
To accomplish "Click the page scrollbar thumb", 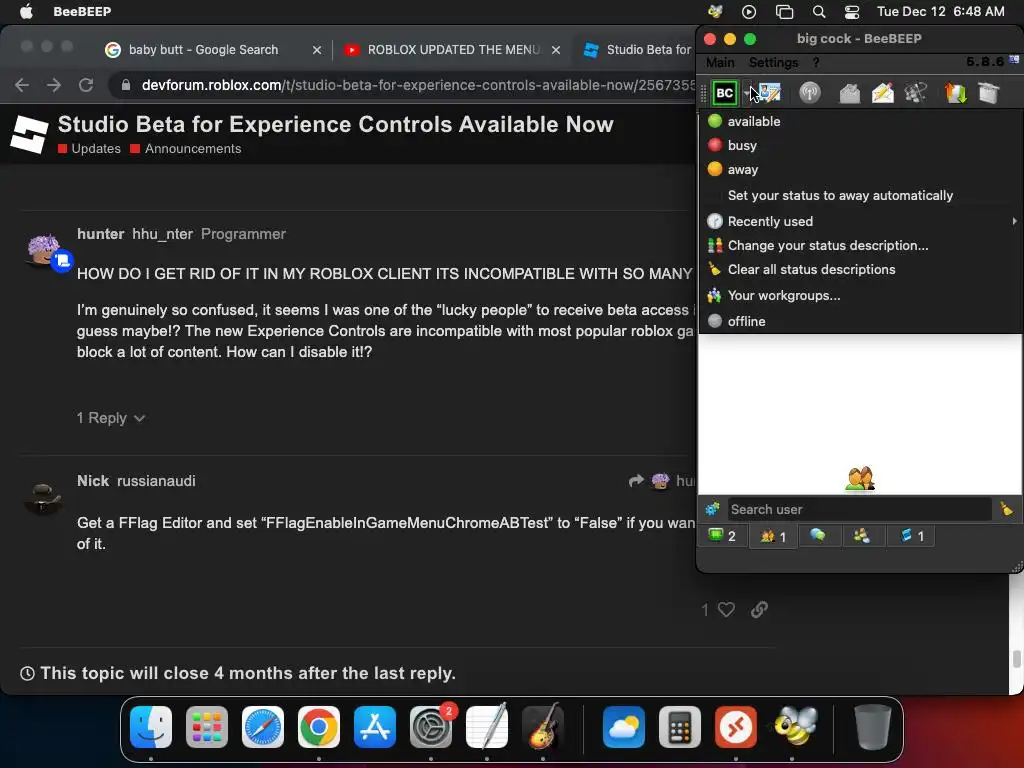I will [x=1016, y=659].
